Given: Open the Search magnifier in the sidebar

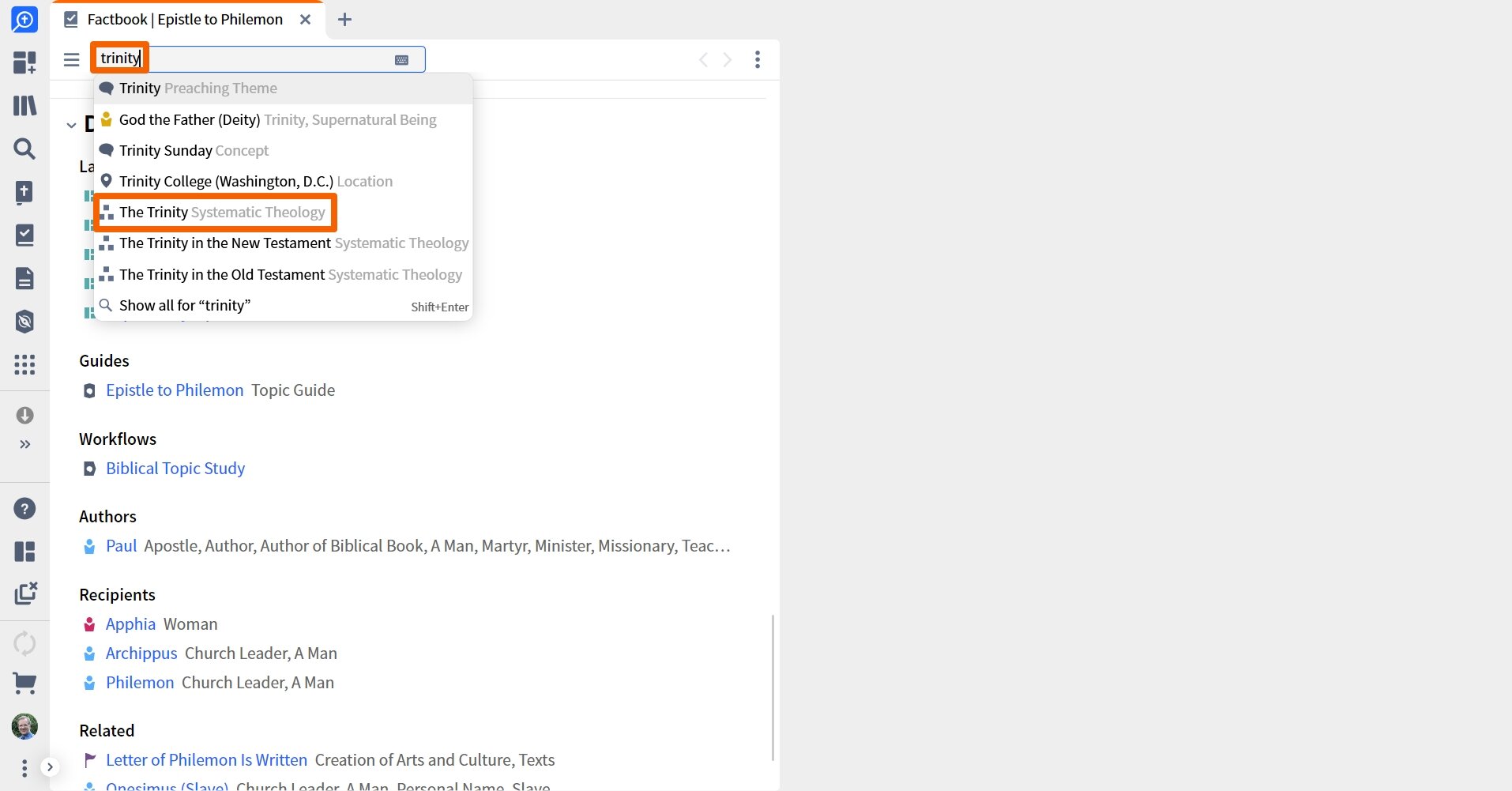Looking at the screenshot, I should [24, 149].
